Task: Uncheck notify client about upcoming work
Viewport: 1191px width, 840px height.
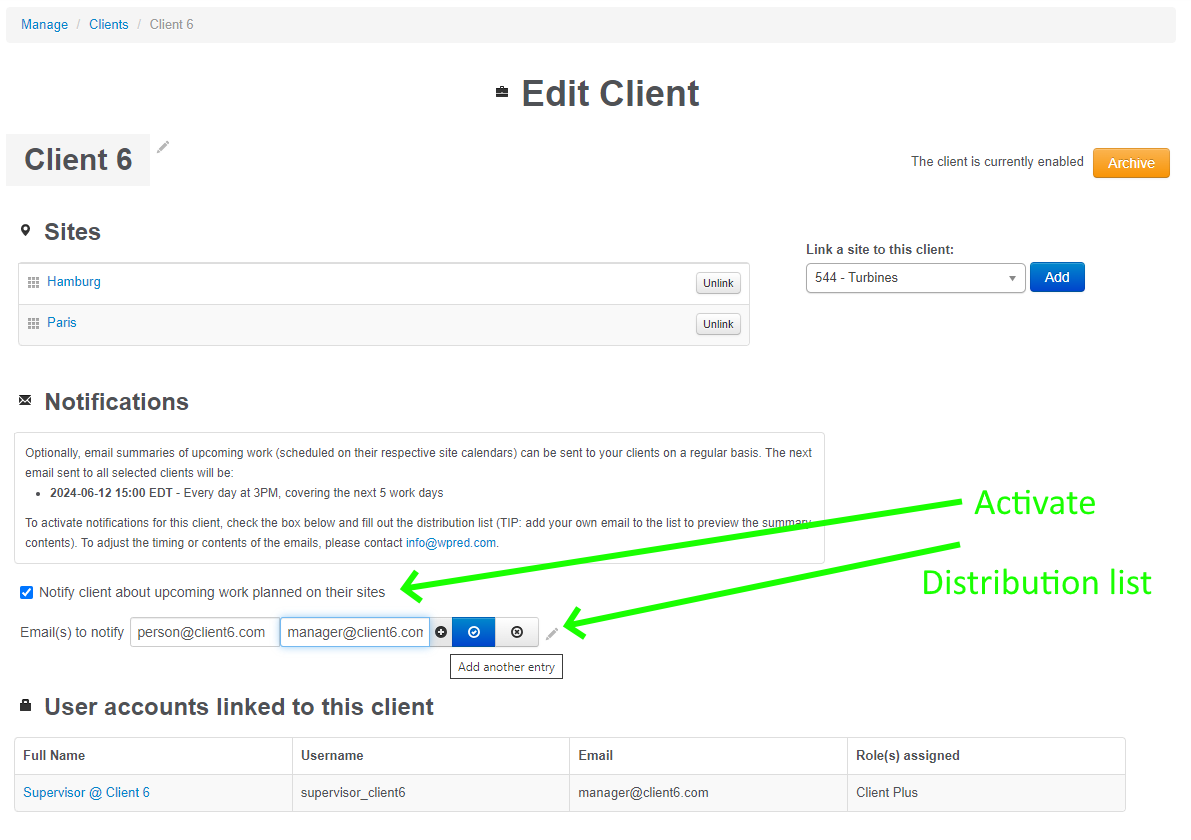Action: pos(25,592)
